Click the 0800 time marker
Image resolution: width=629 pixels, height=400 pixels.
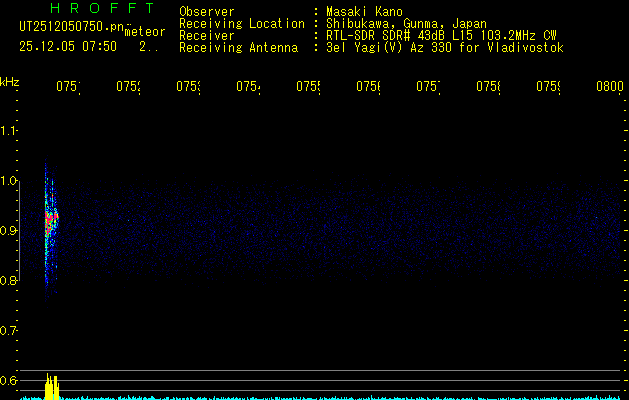610,86
